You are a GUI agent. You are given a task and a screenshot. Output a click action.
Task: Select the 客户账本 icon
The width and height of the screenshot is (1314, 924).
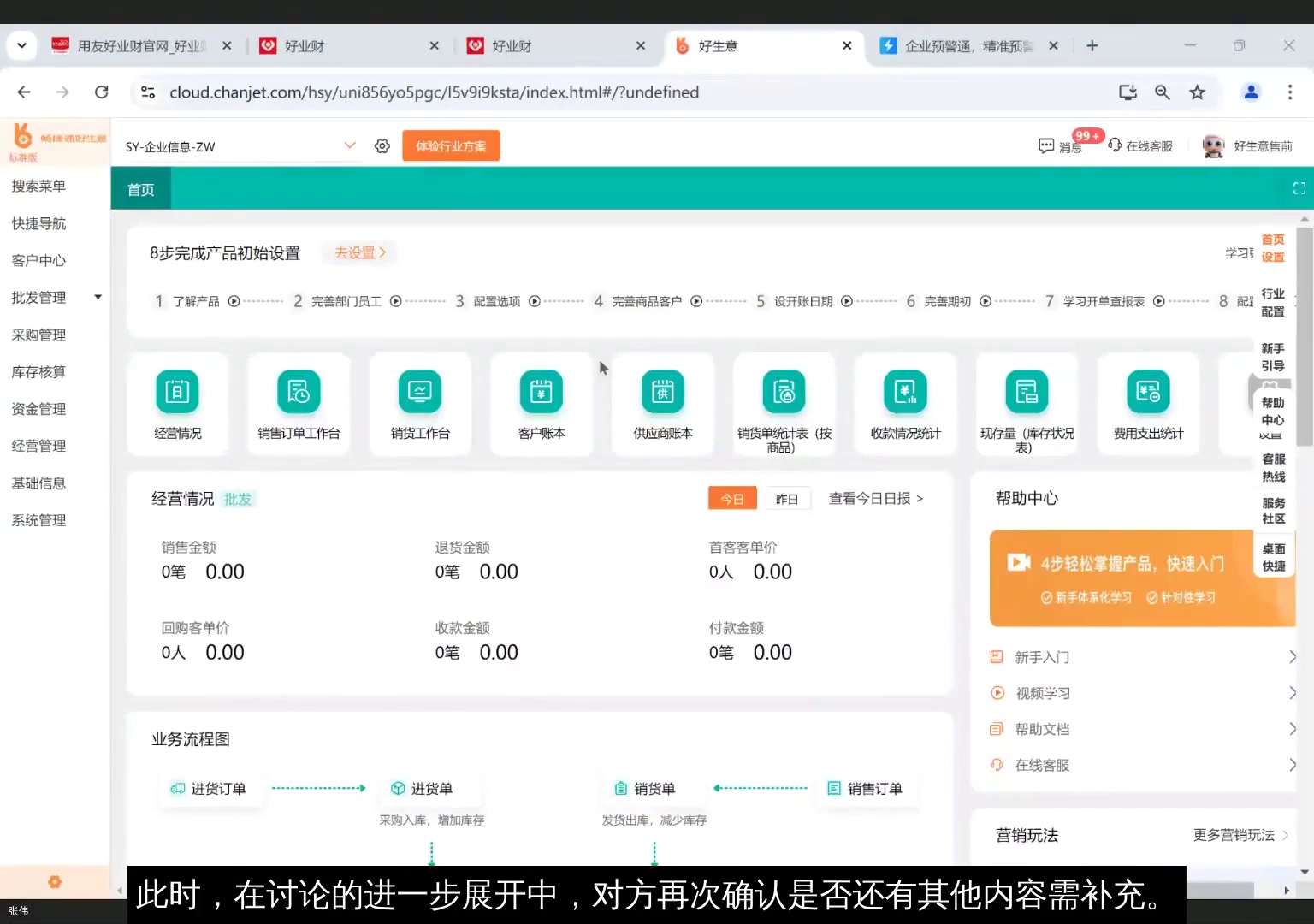[541, 402]
